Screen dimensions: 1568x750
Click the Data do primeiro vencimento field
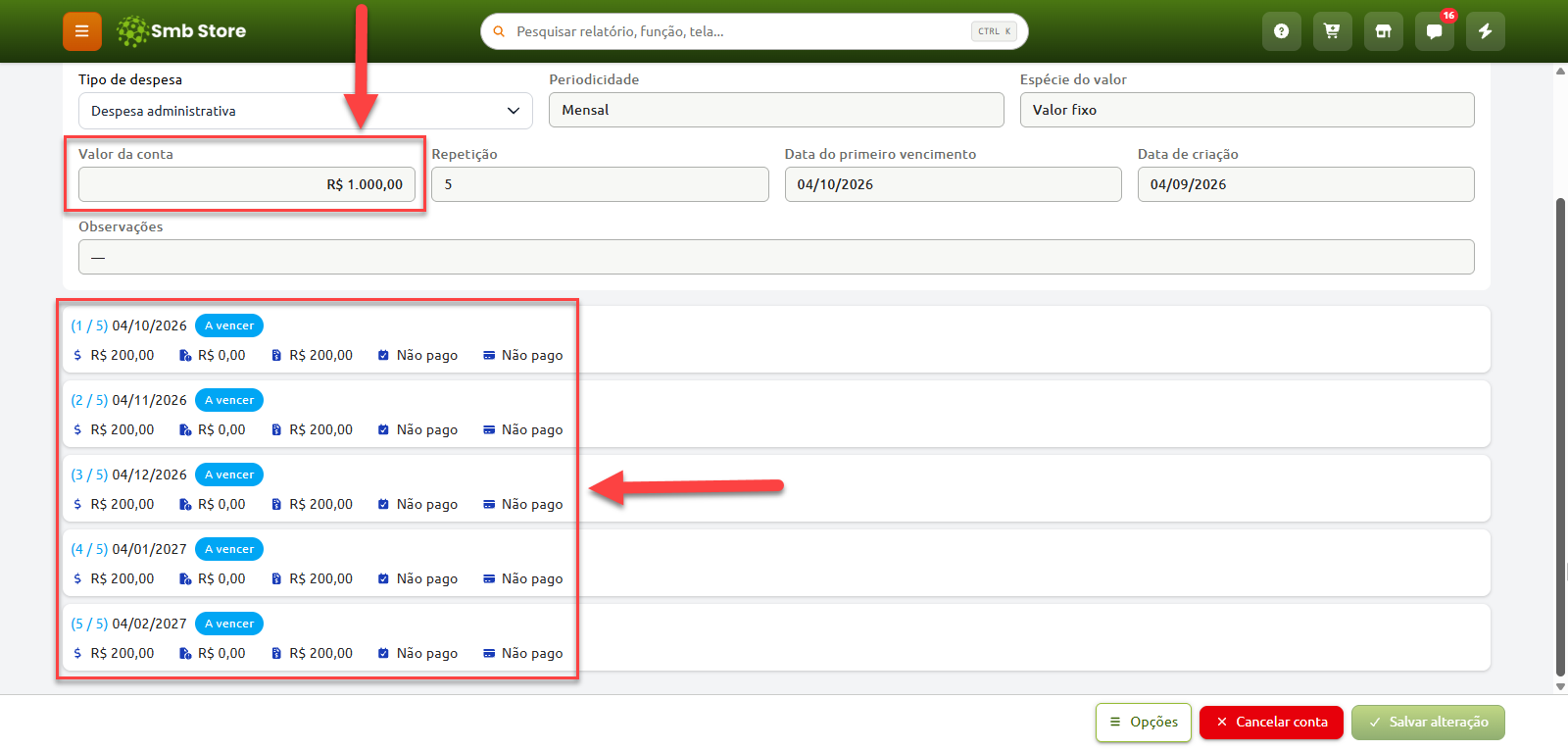point(954,184)
